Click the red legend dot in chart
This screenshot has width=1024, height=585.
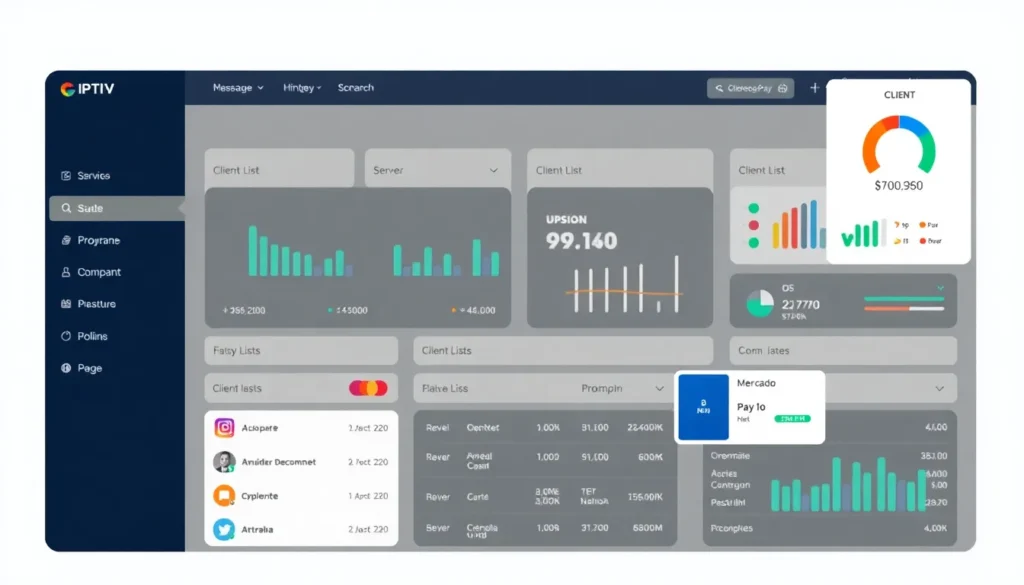click(x=753, y=226)
